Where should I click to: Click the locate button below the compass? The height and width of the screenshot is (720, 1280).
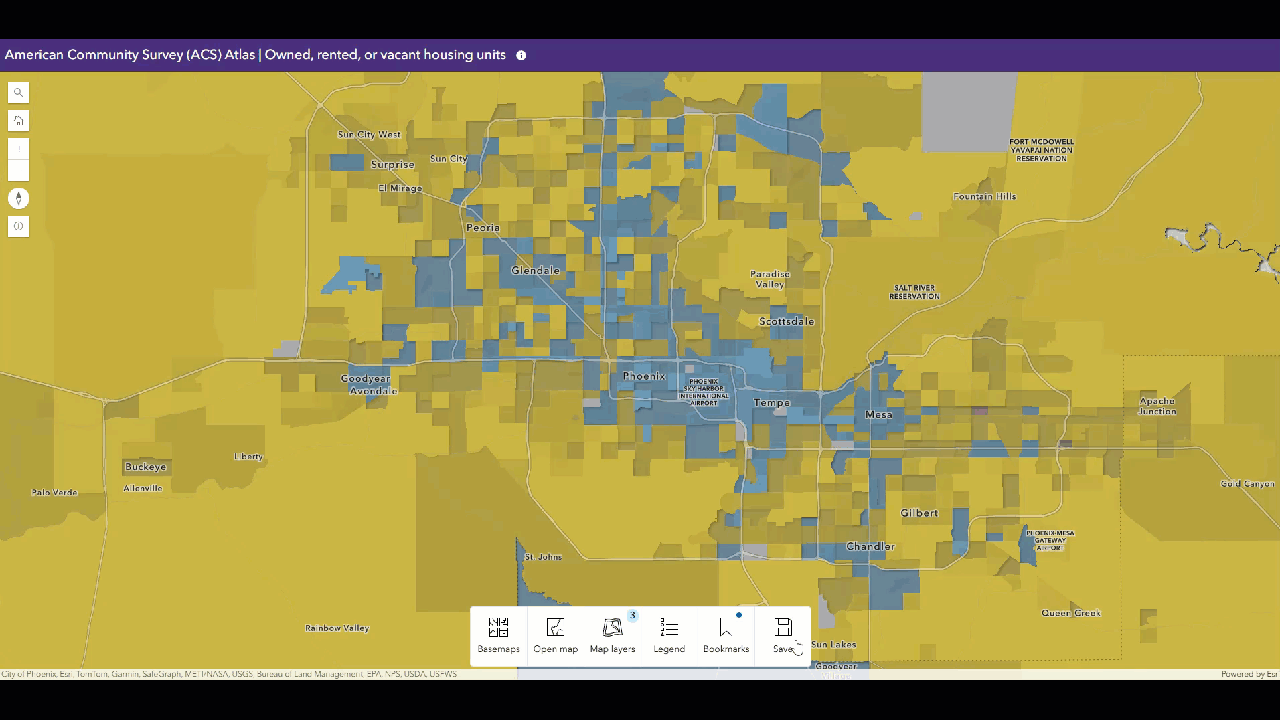click(x=18, y=226)
